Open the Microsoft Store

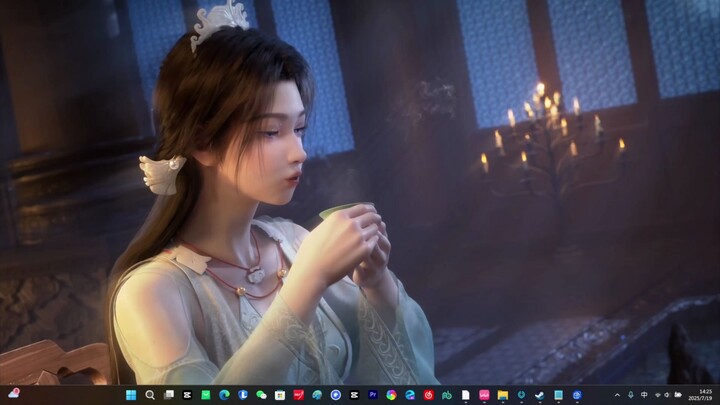pyautogui.click(x=280, y=395)
